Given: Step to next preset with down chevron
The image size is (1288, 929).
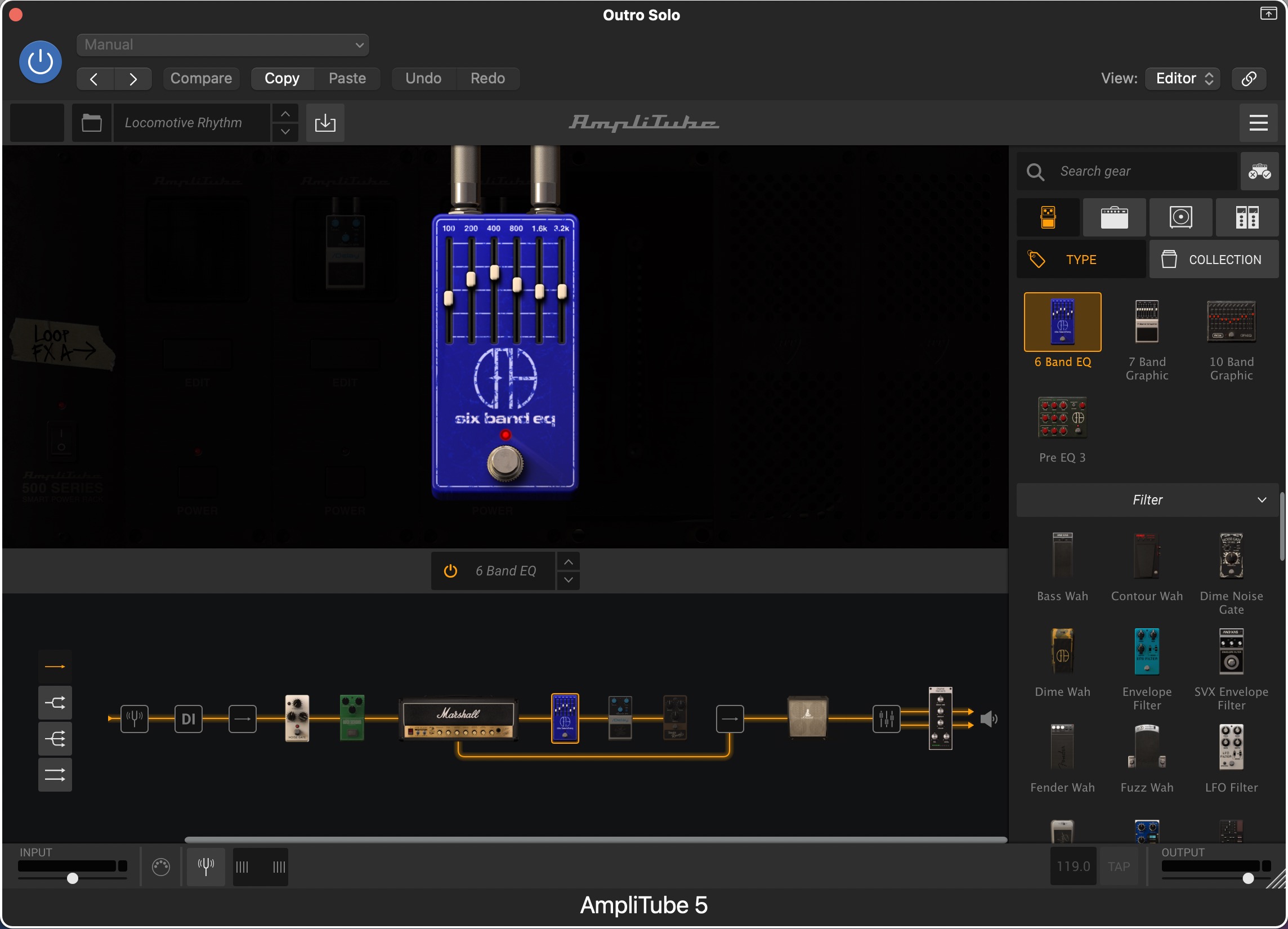Looking at the screenshot, I should [285, 132].
